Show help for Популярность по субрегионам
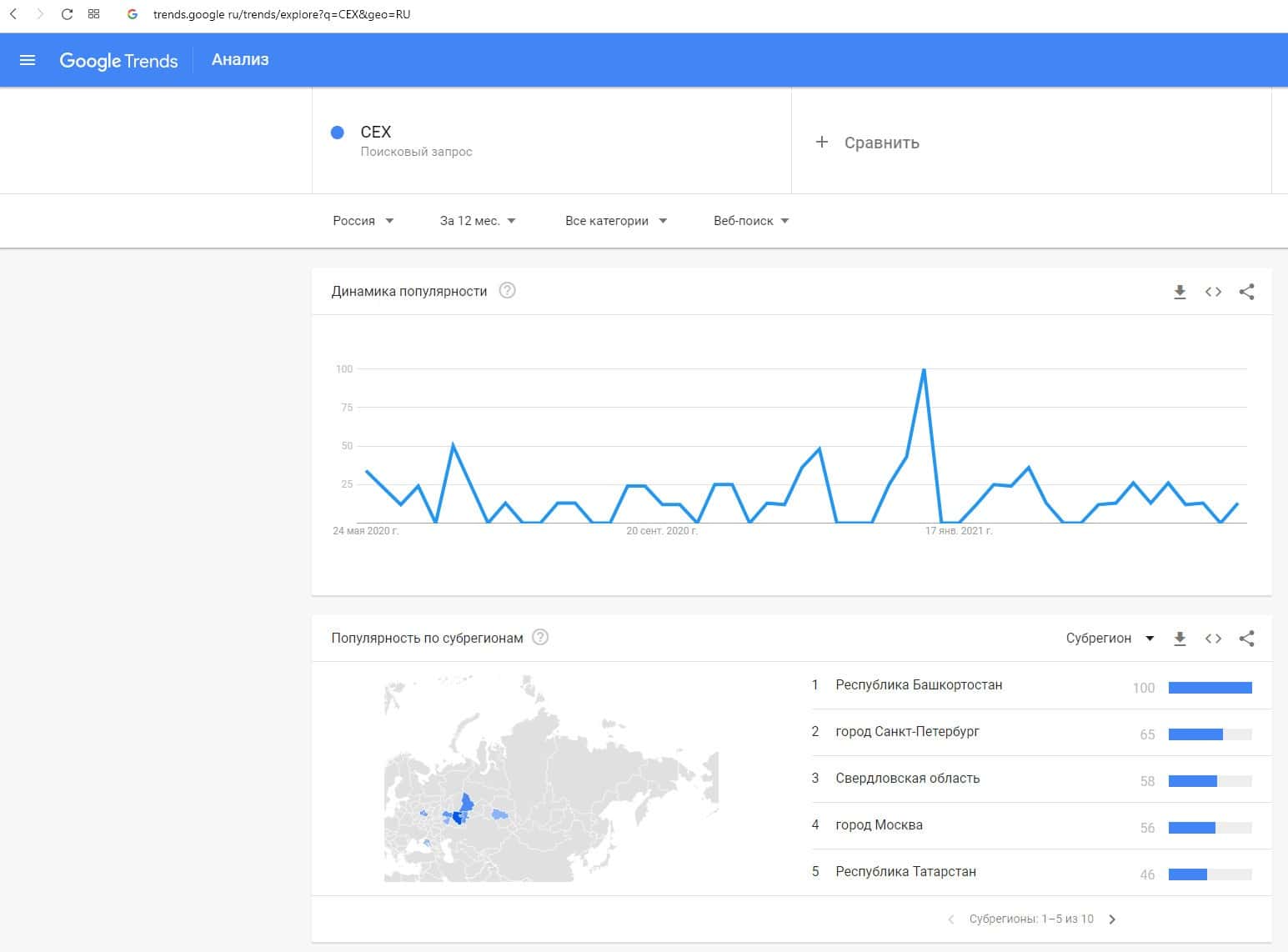The width and height of the screenshot is (1288, 952). coord(540,638)
